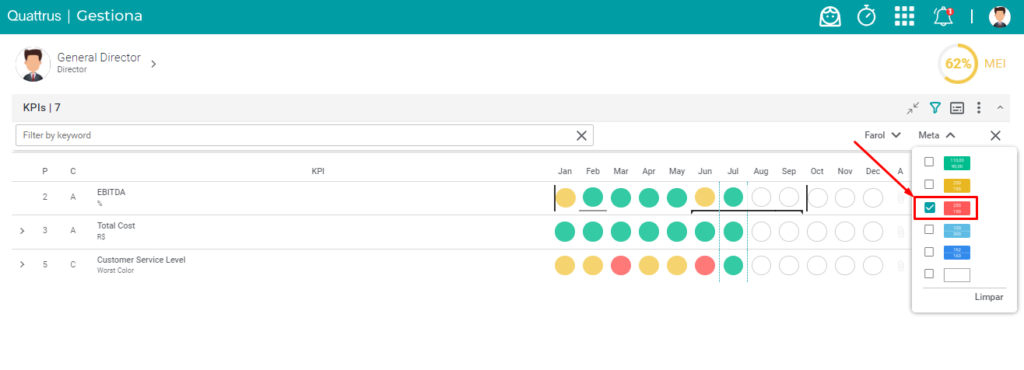Click Total Cost July green status circle
This screenshot has width=1024, height=370.
733,231
